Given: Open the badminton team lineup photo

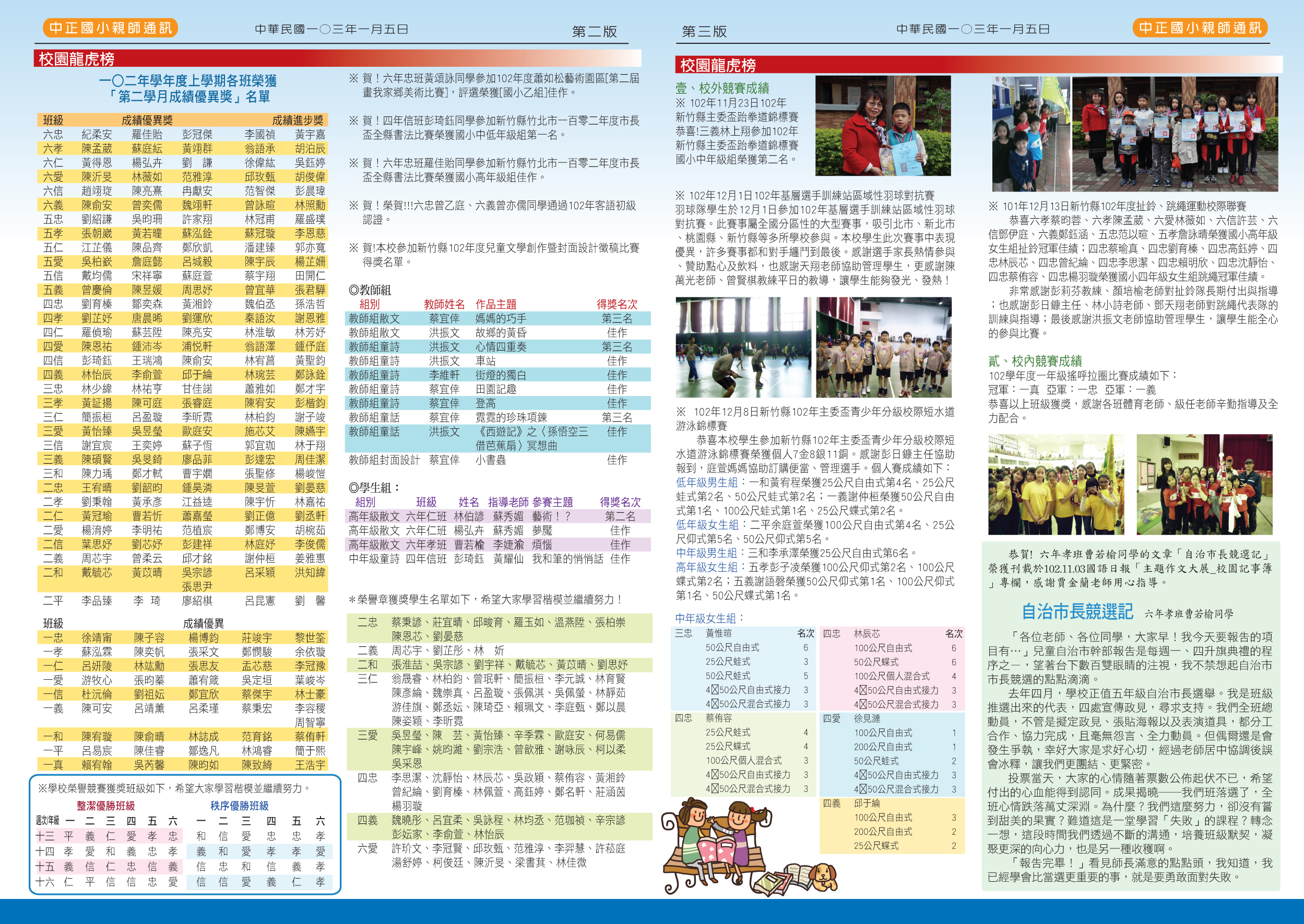Looking at the screenshot, I should (884, 347).
